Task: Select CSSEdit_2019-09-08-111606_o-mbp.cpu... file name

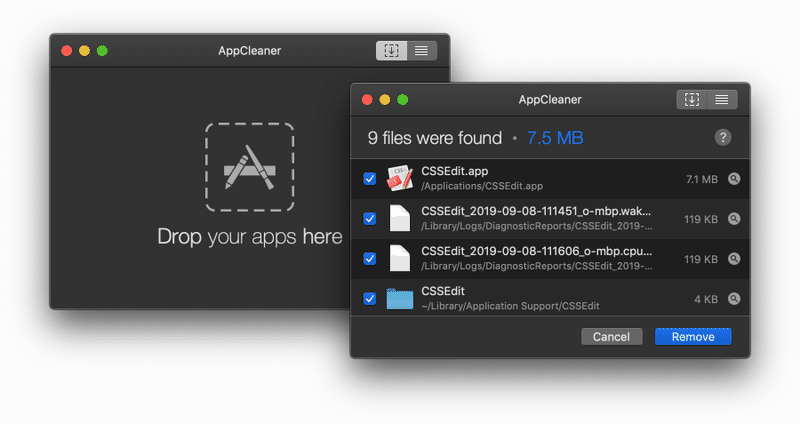Action: point(536,251)
